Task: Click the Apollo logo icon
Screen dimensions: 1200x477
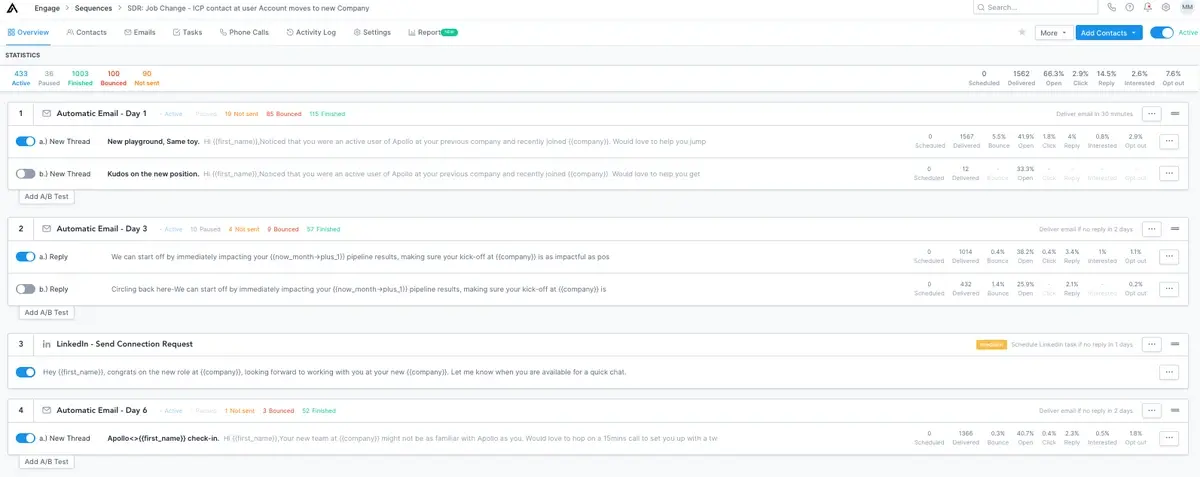Action: point(14,8)
